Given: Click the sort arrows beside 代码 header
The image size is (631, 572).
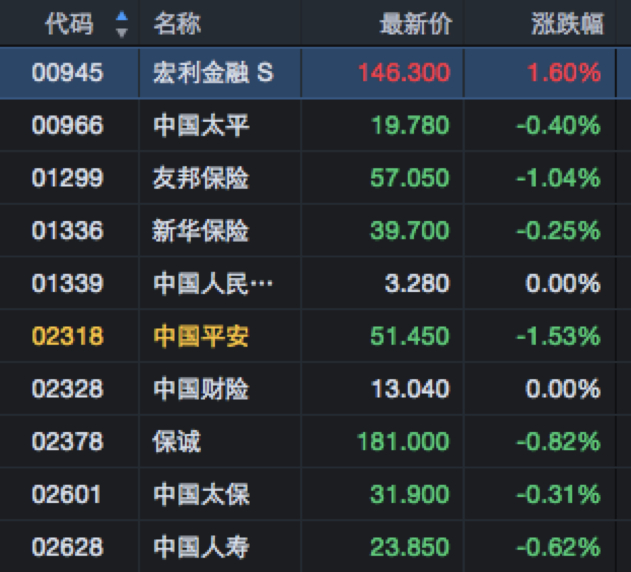Looking at the screenshot, I should pos(122,24).
